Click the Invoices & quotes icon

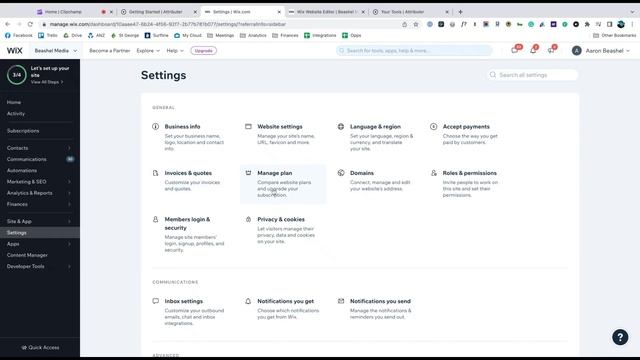pyautogui.click(x=156, y=173)
